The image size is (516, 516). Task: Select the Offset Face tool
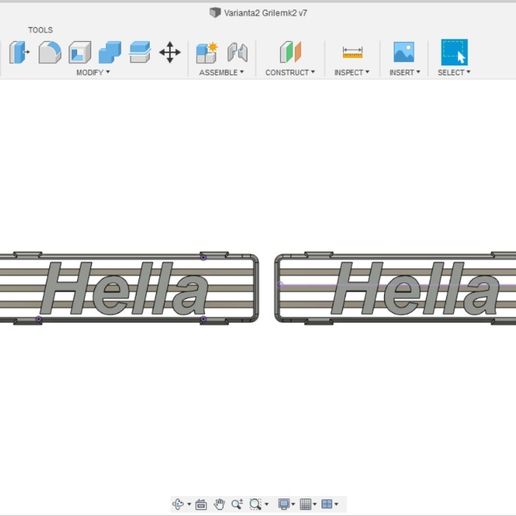pos(140,52)
